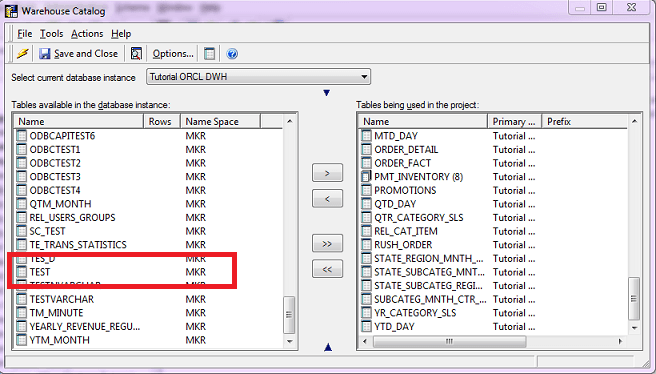
Task: Click the Rows column header
Action: 161,121
